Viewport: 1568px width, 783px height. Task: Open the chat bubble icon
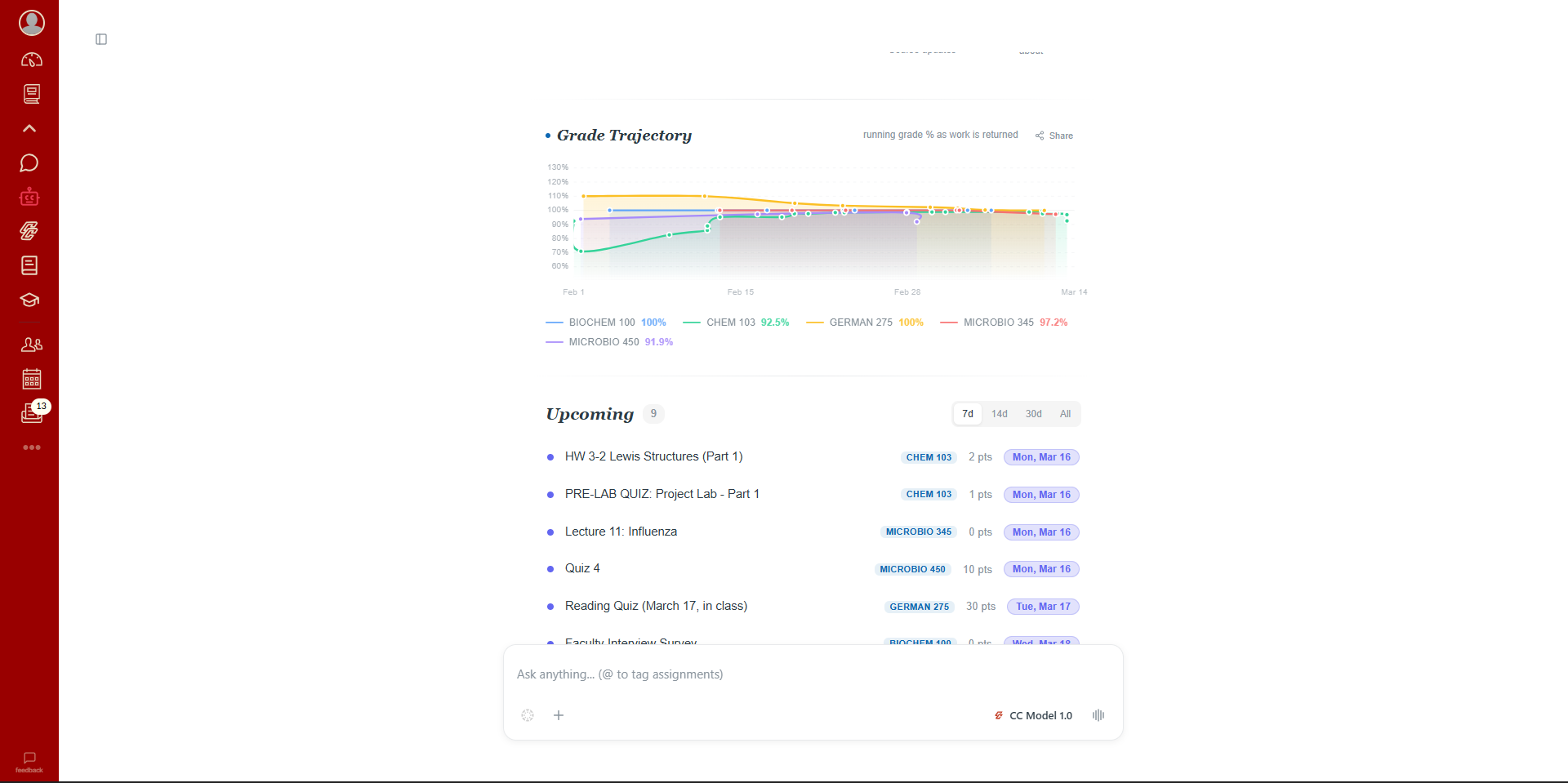pos(29,162)
